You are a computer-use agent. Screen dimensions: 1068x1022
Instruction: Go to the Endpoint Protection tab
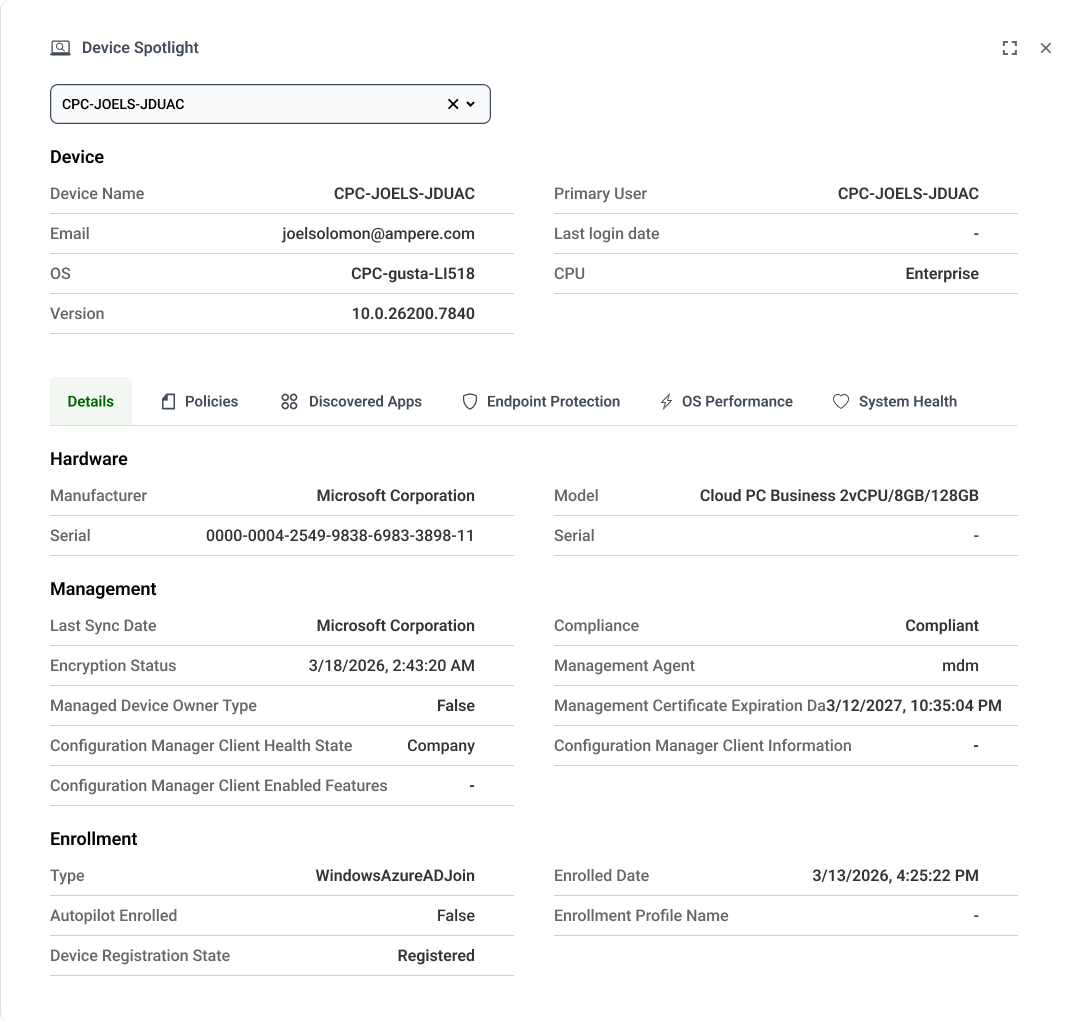point(553,401)
